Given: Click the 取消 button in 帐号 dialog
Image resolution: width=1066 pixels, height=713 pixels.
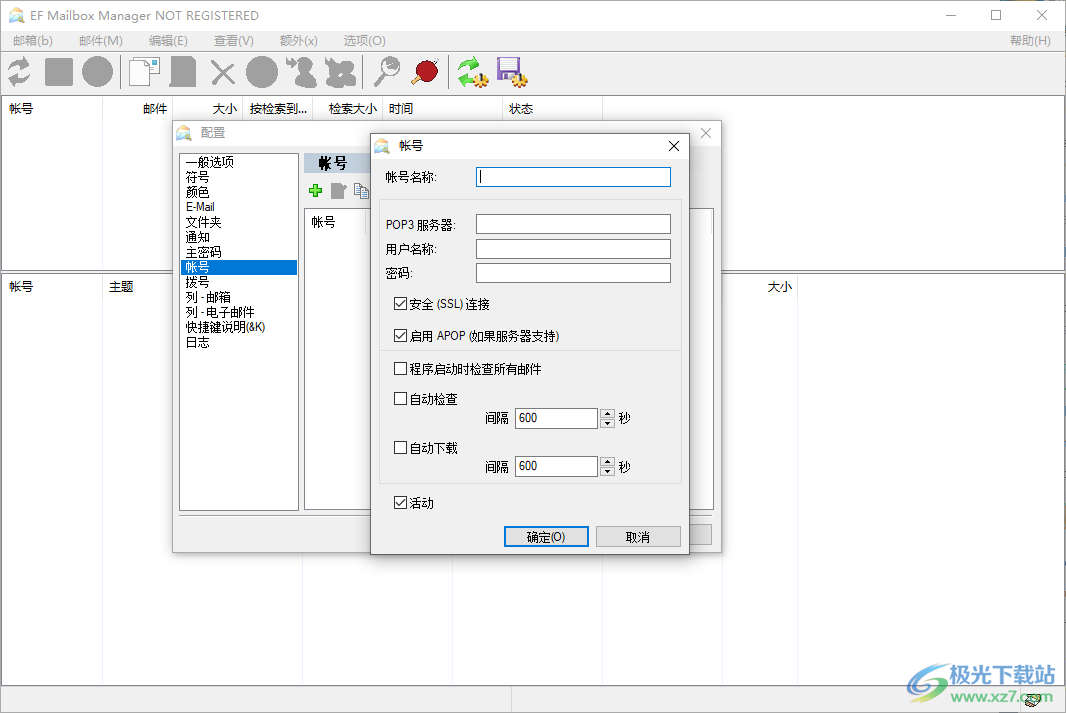Looking at the screenshot, I should pos(638,536).
